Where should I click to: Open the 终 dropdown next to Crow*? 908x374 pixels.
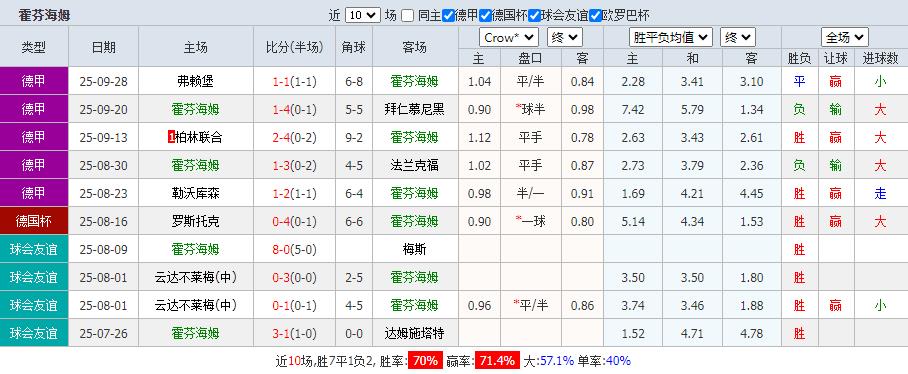click(564, 38)
